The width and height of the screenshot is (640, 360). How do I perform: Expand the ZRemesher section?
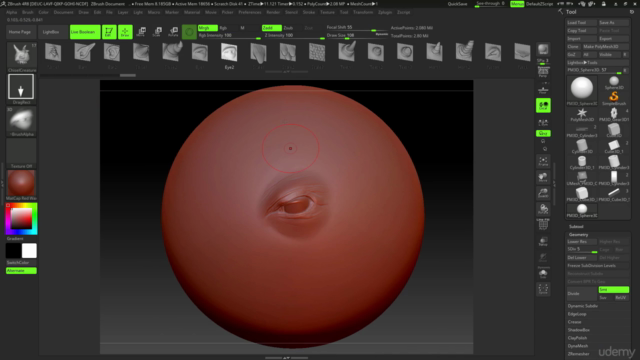578,354
